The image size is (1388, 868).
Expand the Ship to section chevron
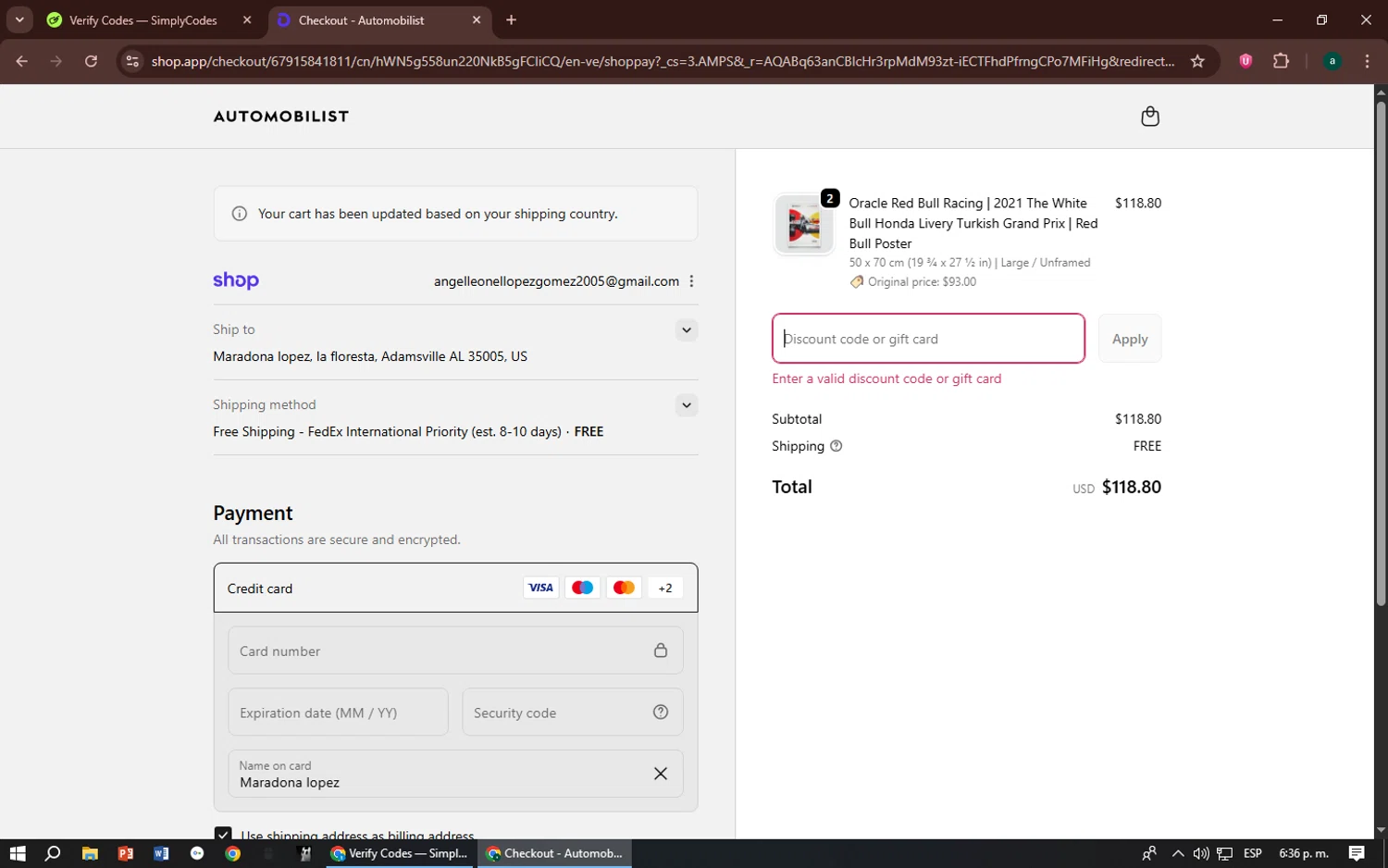[x=686, y=330]
